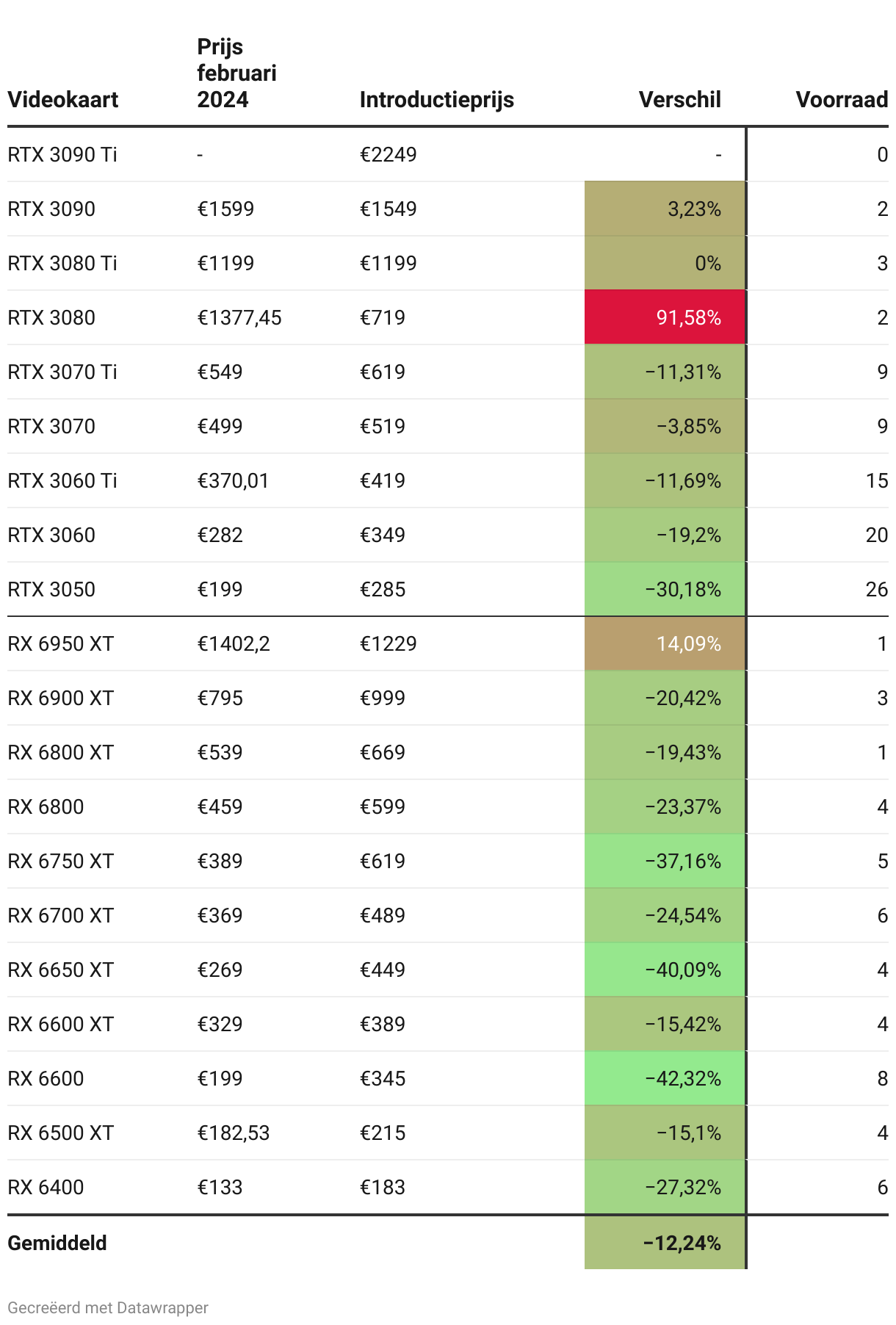This screenshot has width=896, height=1325.
Task: Click the brown 14,09% difference cell
Action: [665, 643]
